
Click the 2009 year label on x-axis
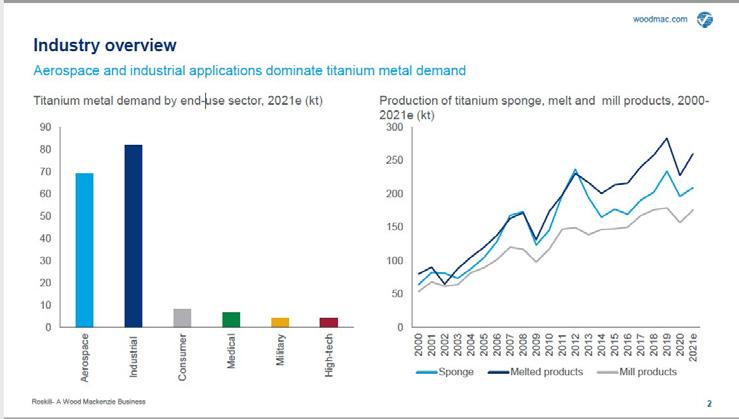(536, 345)
